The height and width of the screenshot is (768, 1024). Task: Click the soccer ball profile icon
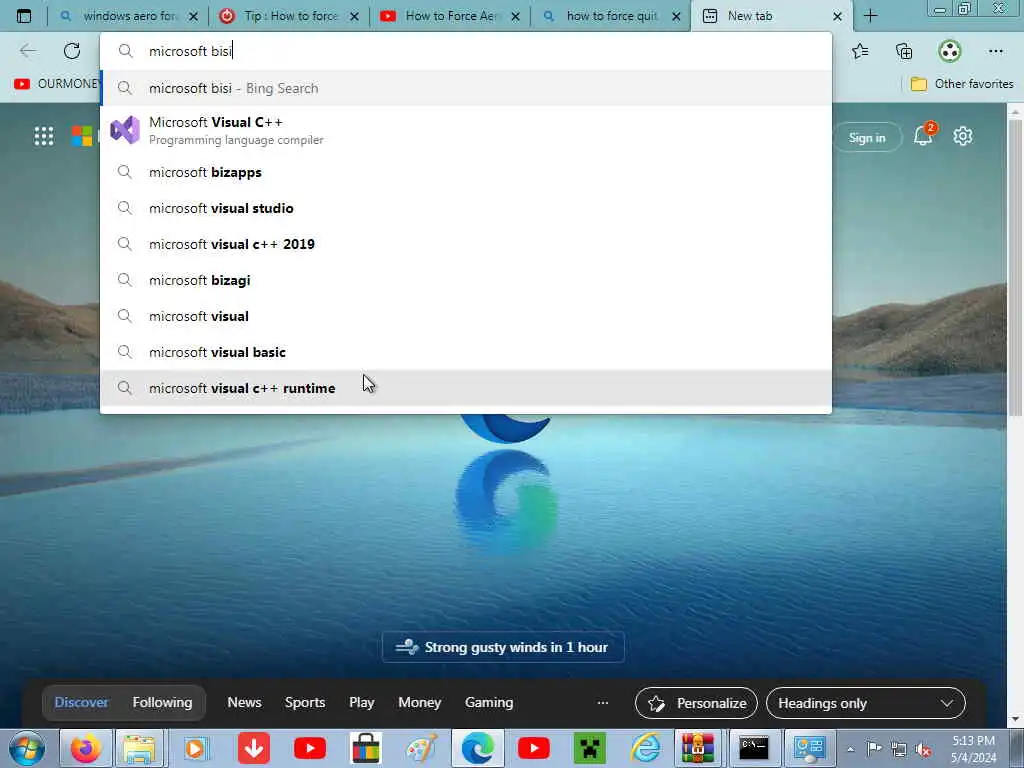[950, 51]
